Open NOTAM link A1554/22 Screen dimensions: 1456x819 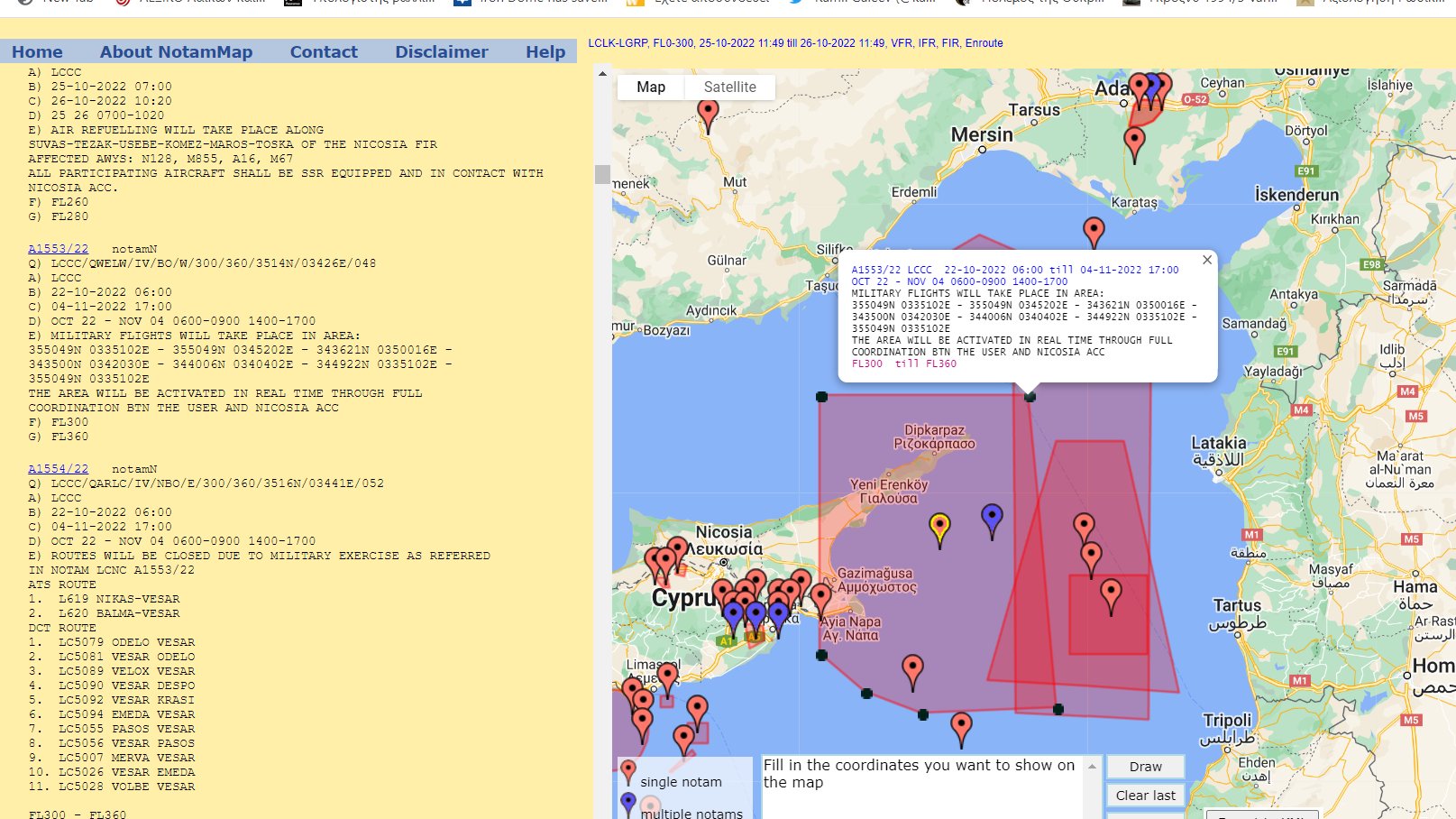coord(58,469)
